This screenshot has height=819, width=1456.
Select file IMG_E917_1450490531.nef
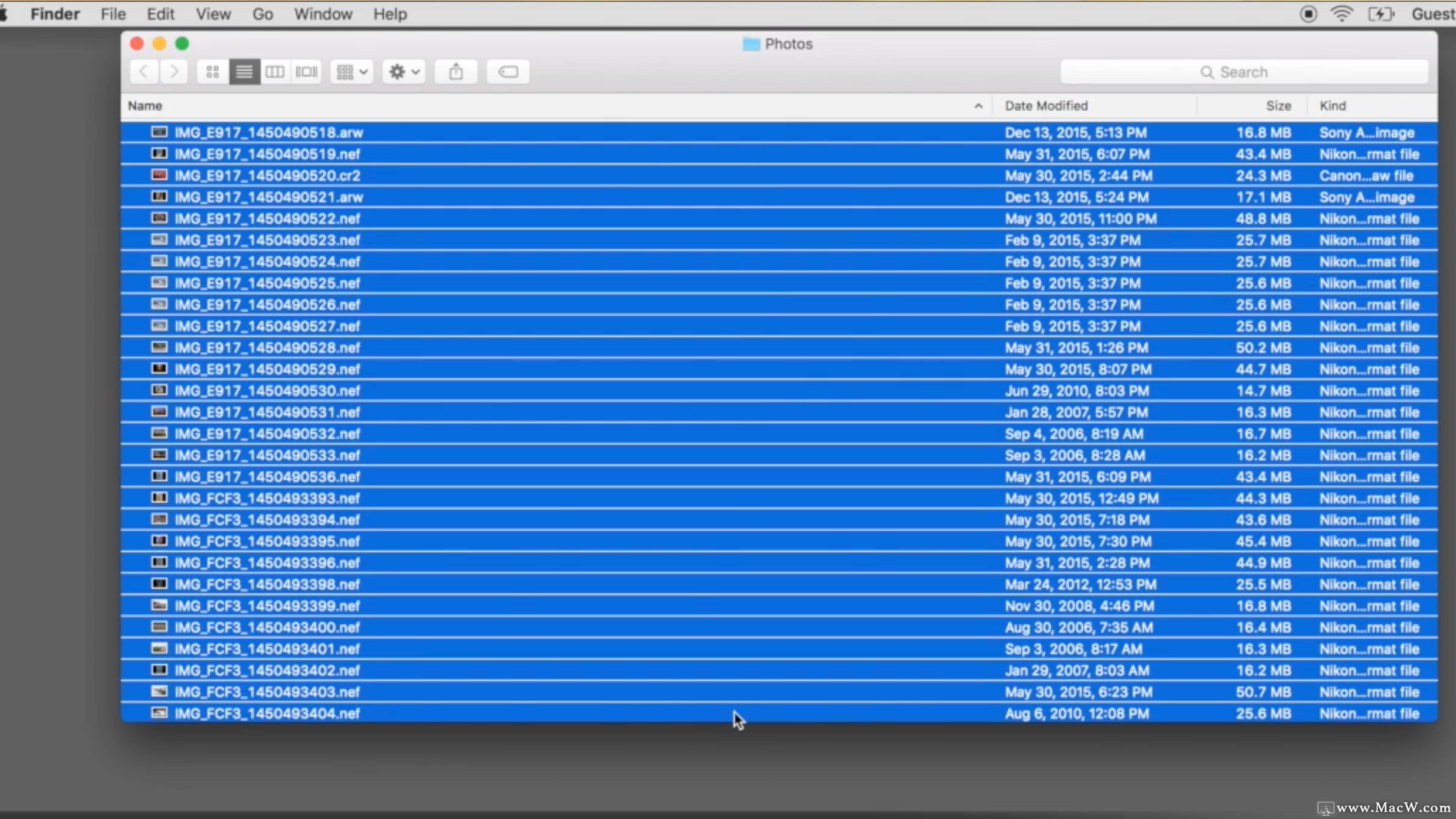779,412
